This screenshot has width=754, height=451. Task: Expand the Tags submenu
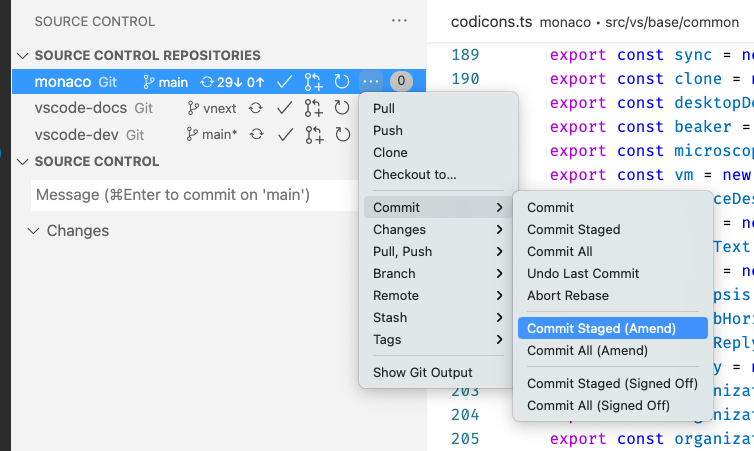coord(438,339)
